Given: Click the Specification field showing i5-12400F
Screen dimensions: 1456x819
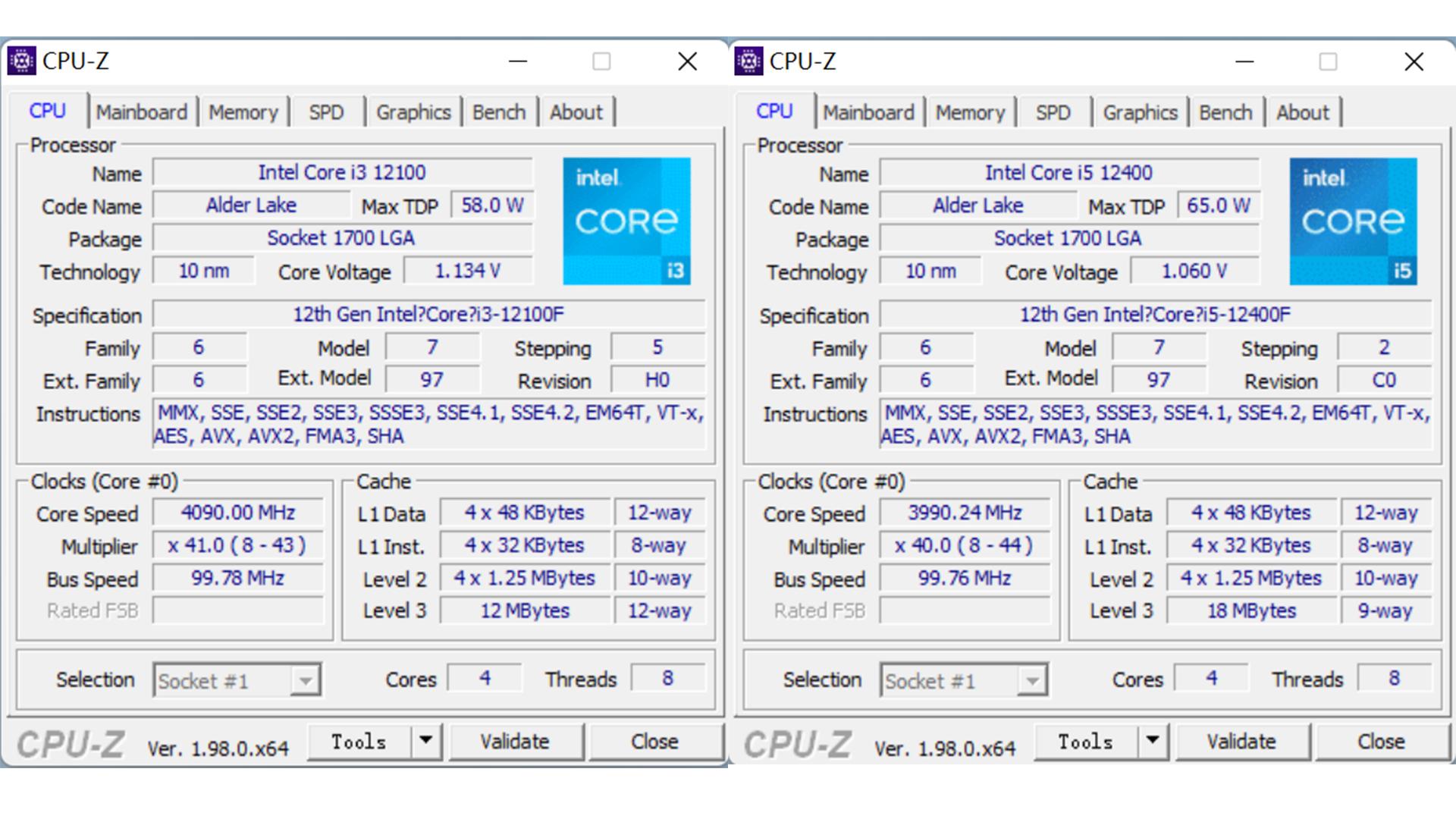Looking at the screenshot, I should click(1154, 314).
